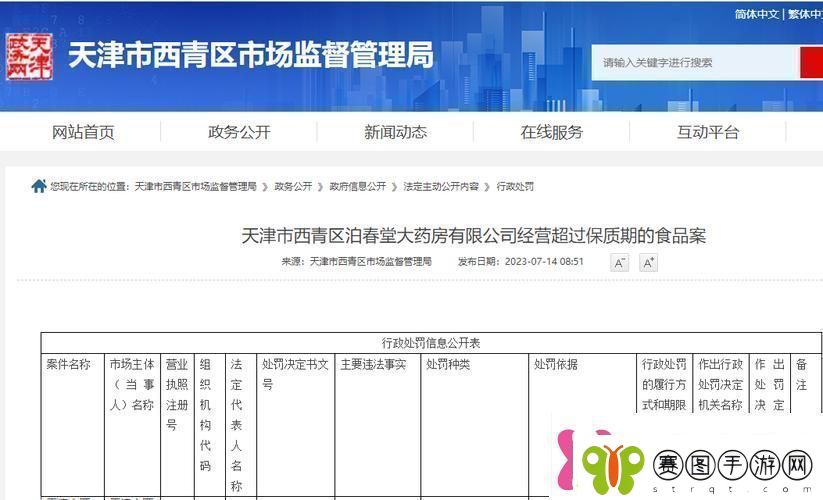This screenshot has height=500, width=823.
Task: Click breadcrumb link 政府信息公开
Action: click(357, 186)
